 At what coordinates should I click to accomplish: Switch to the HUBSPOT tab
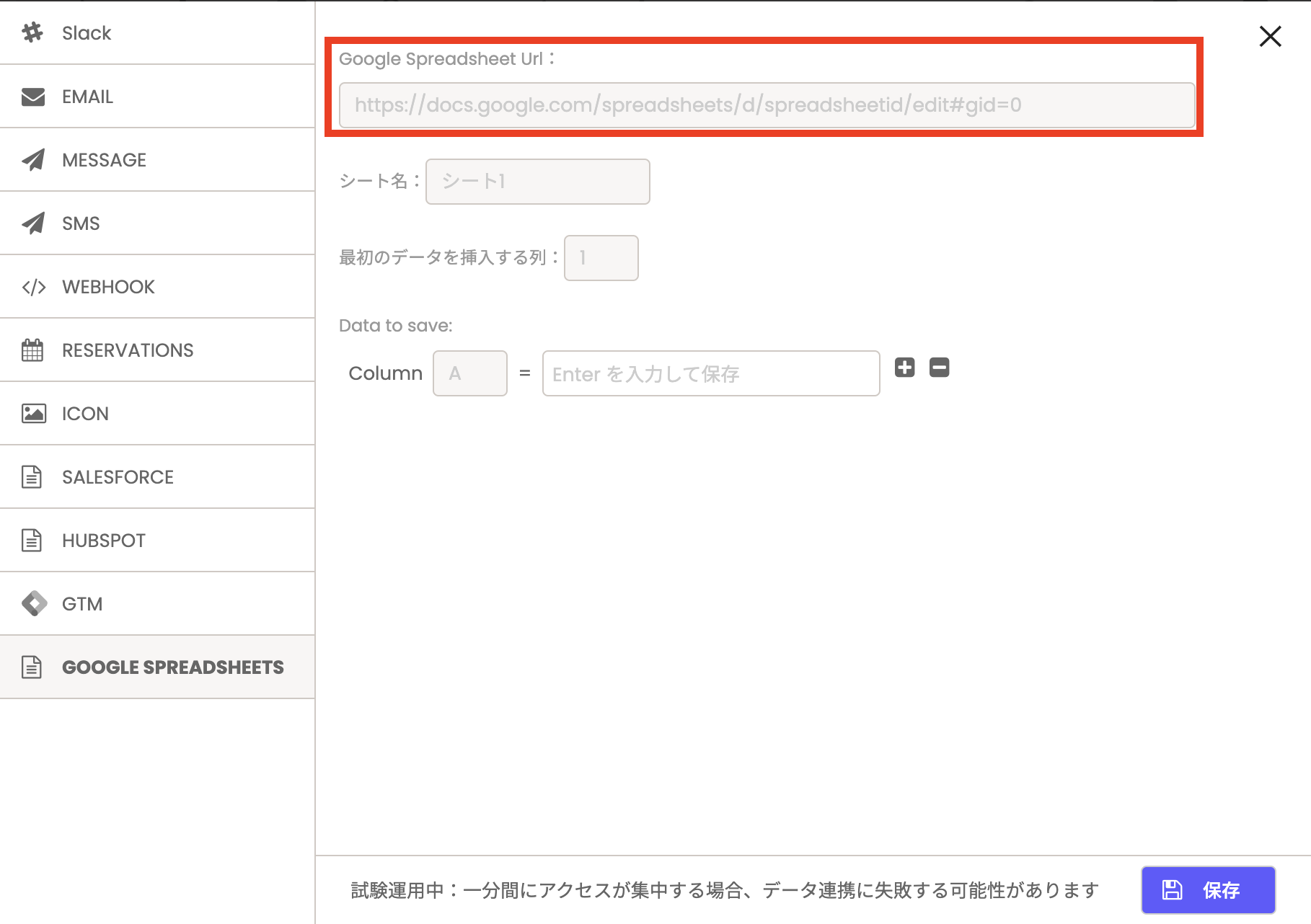coord(157,541)
